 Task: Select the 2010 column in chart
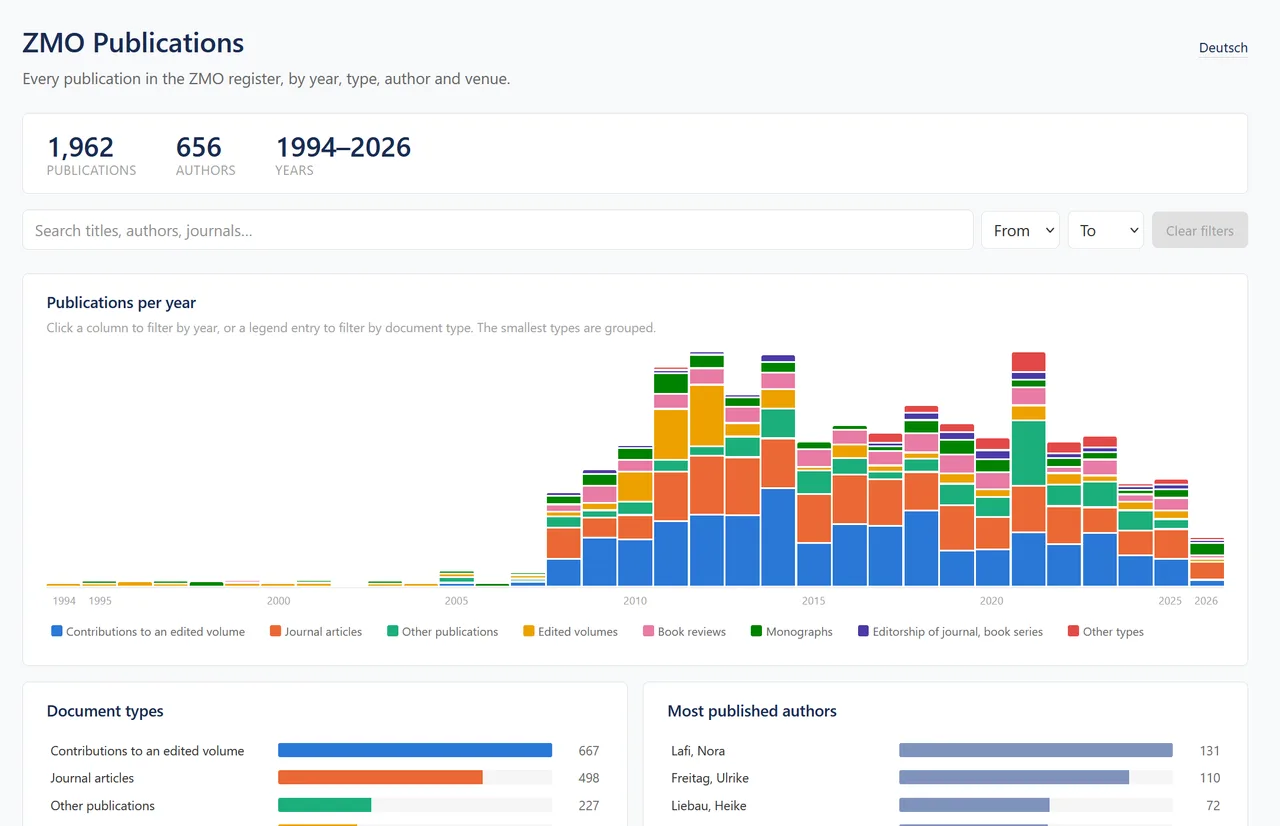point(635,516)
